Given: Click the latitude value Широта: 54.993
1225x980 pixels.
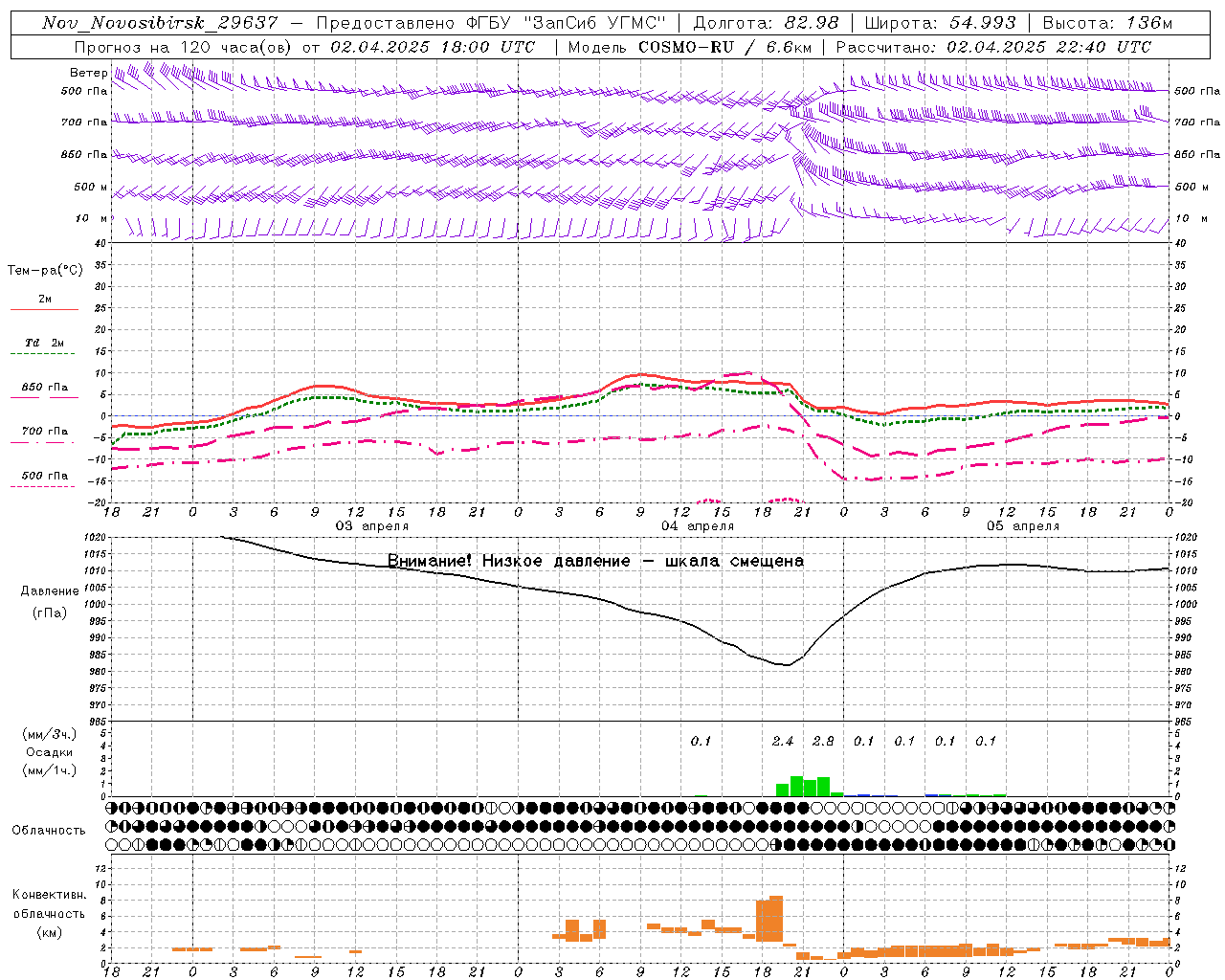Looking at the screenshot, I should coord(940,23).
